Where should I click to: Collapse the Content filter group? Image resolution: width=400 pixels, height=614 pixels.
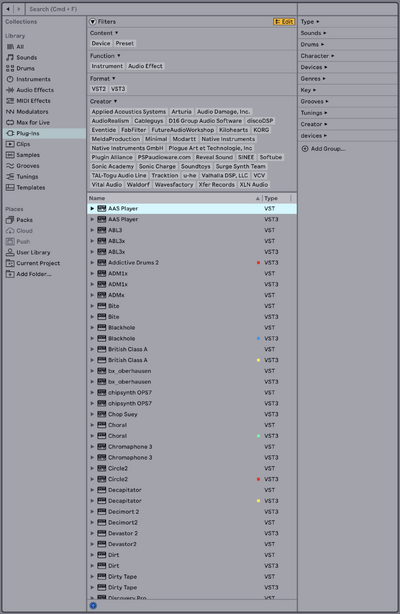[x=116, y=33]
